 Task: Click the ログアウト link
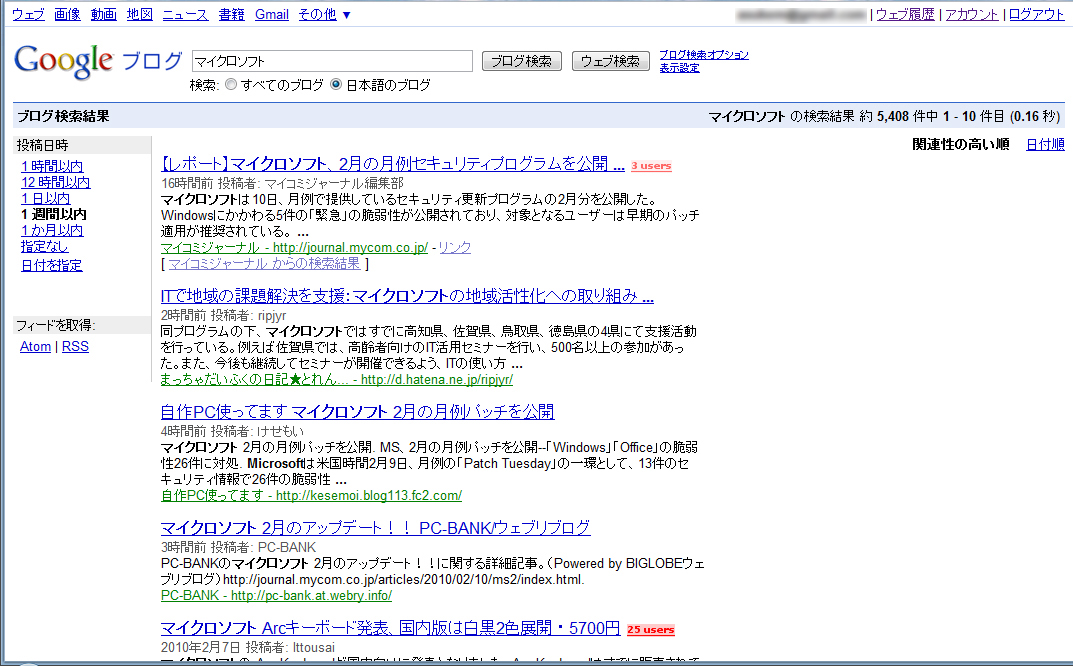(x=1036, y=14)
